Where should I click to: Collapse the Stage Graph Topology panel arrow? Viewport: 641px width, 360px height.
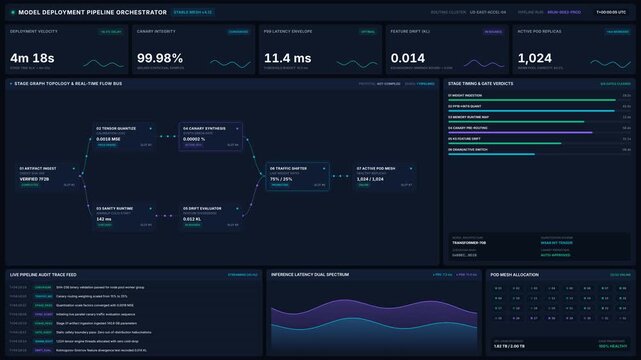[11, 84]
